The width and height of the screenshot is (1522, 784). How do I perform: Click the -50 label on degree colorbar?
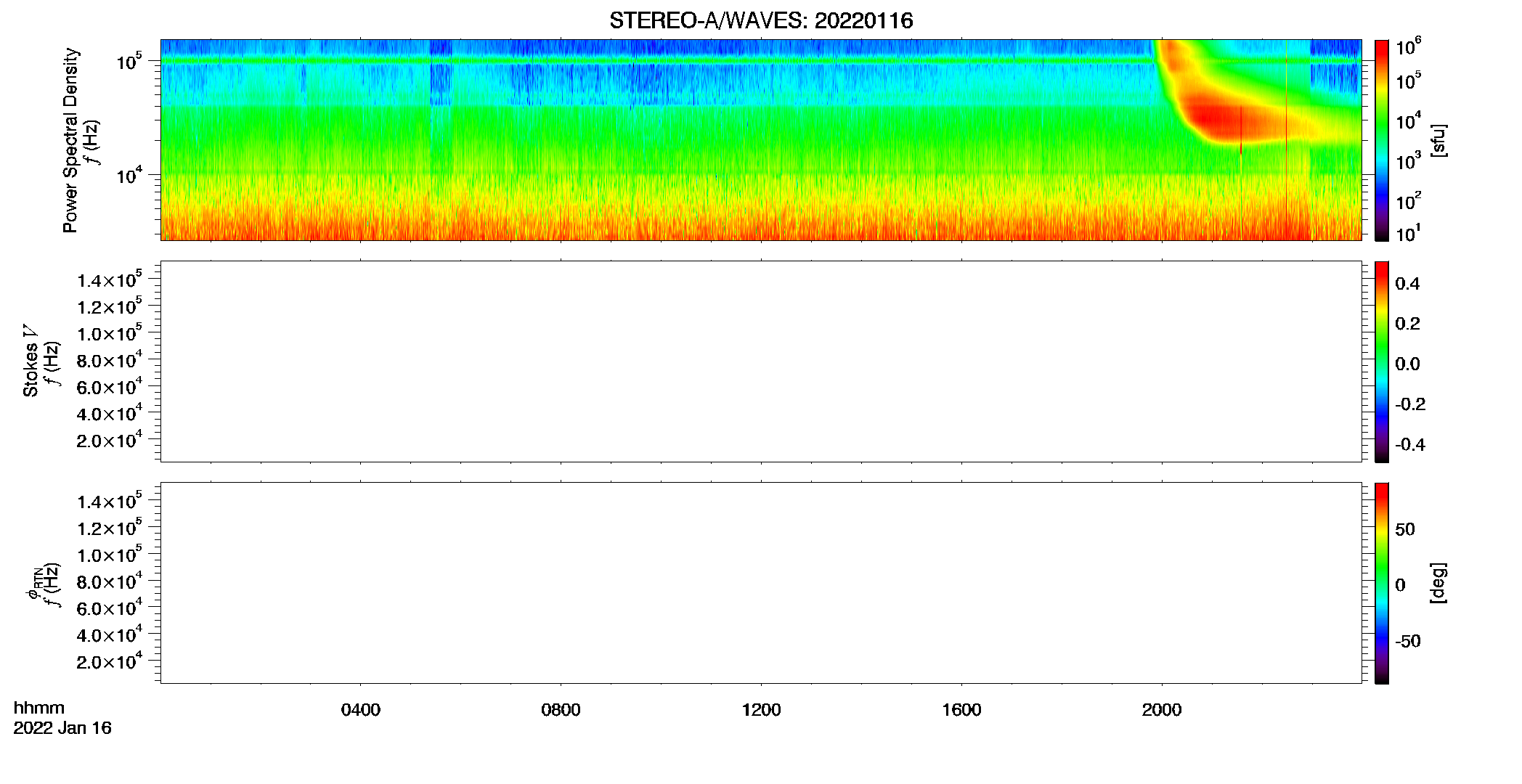click(1409, 642)
